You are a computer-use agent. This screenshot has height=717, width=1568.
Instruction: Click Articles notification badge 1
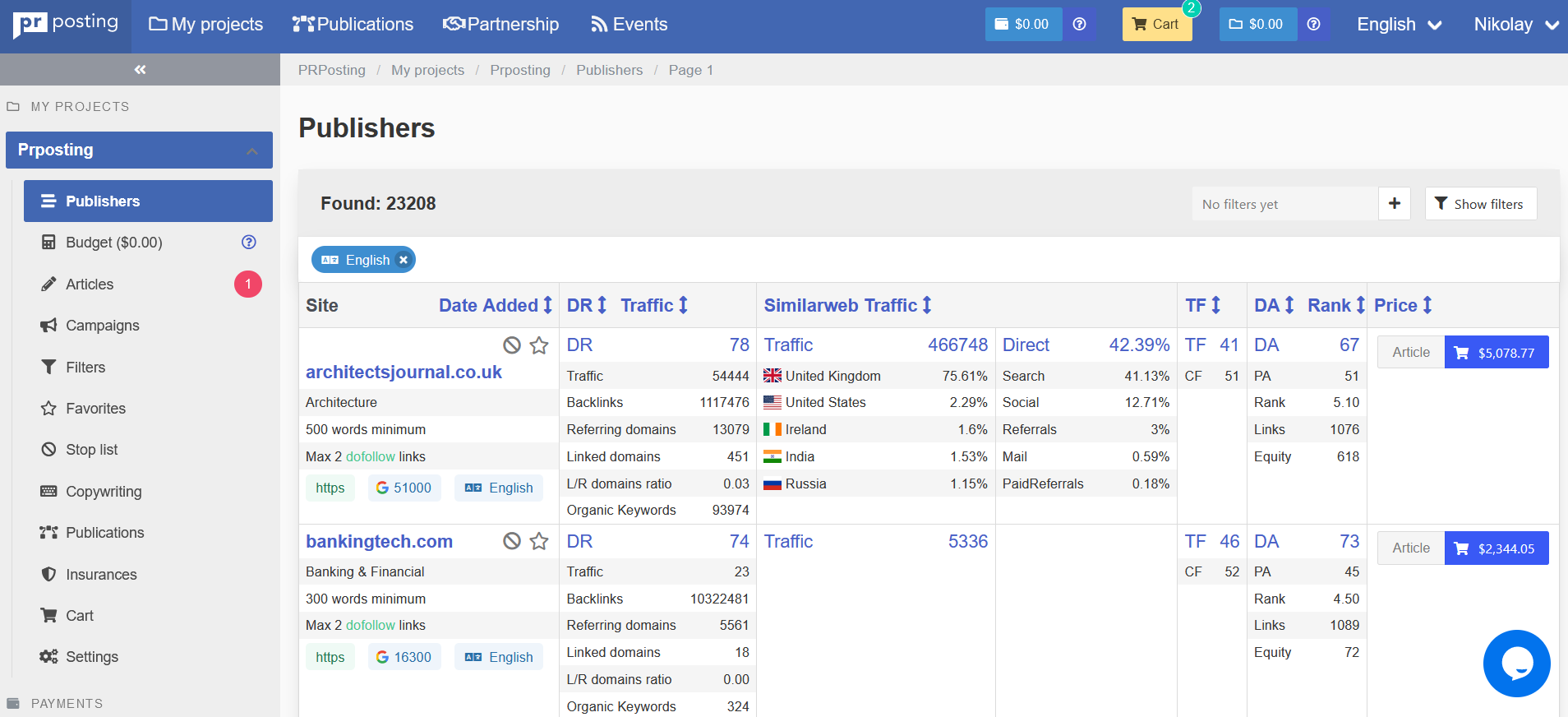(x=248, y=284)
